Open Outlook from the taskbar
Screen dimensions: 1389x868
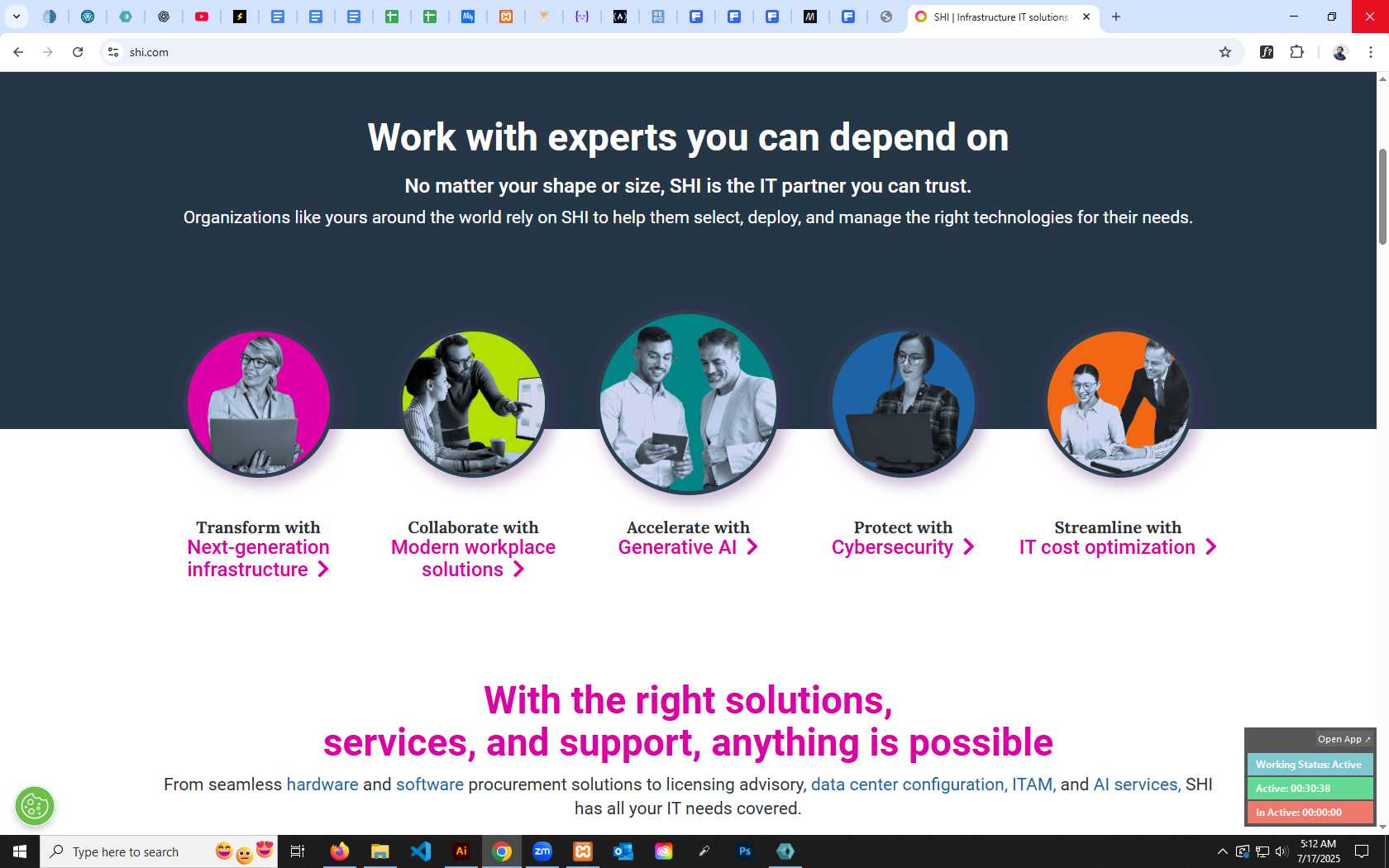pos(623,851)
